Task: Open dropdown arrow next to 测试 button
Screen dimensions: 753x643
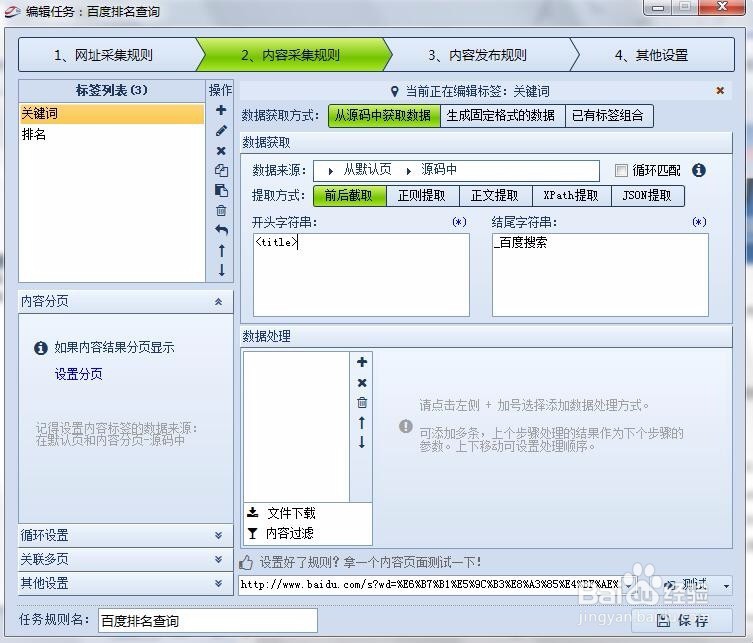Action: pyautogui.click(x=726, y=586)
